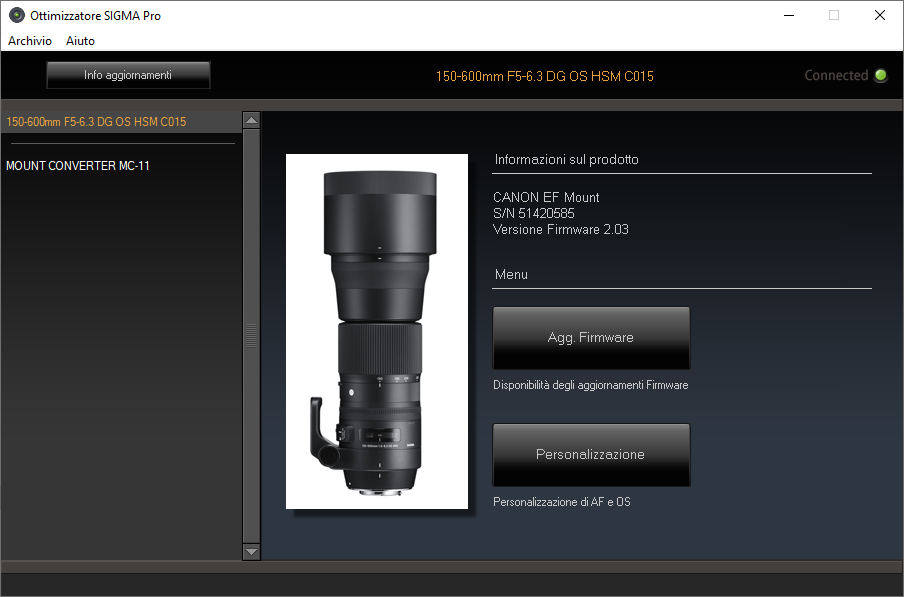Click the Info aggiornamenti button
The image size is (904, 597).
[x=128, y=75]
